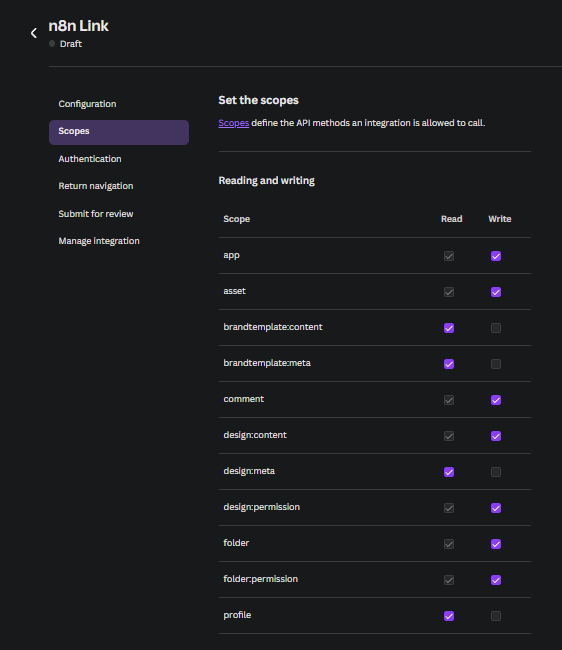This screenshot has height=650, width=562.
Task: Go back using the left chevron arrow
Action: pos(34,33)
